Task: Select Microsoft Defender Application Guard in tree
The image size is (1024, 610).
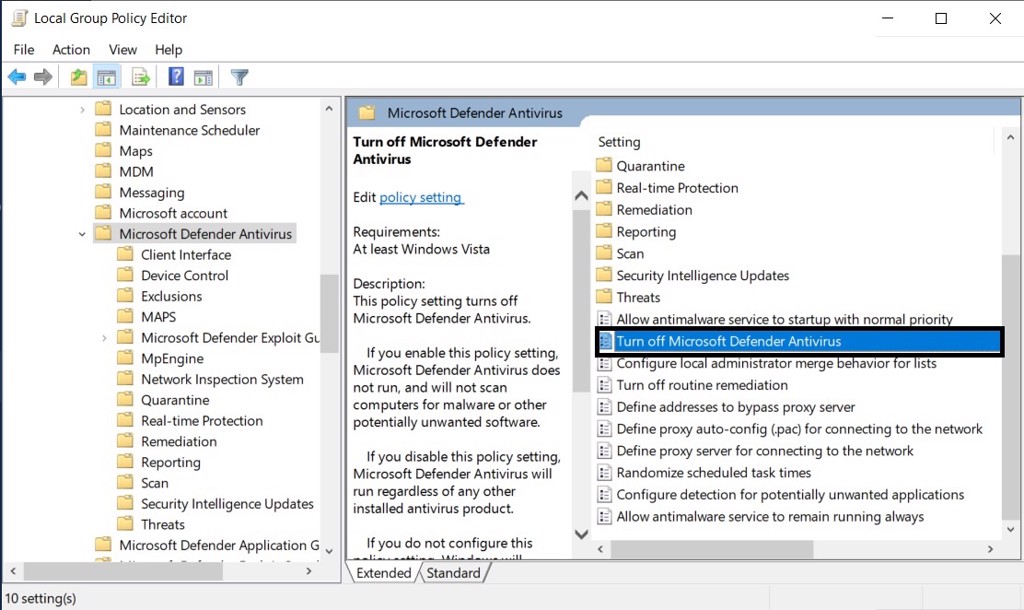Action: [x=219, y=545]
